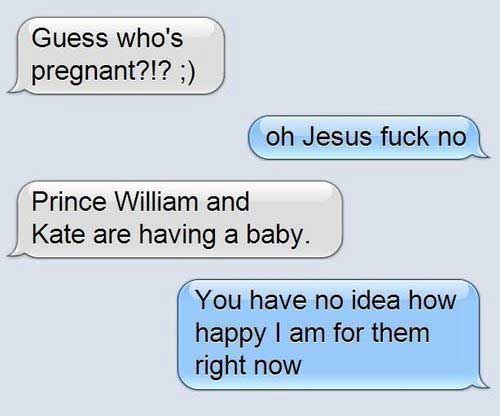The height and width of the screenshot is (416, 500).
Task: Click the tail of the "oh Jesus" bubble
Action: [483, 153]
